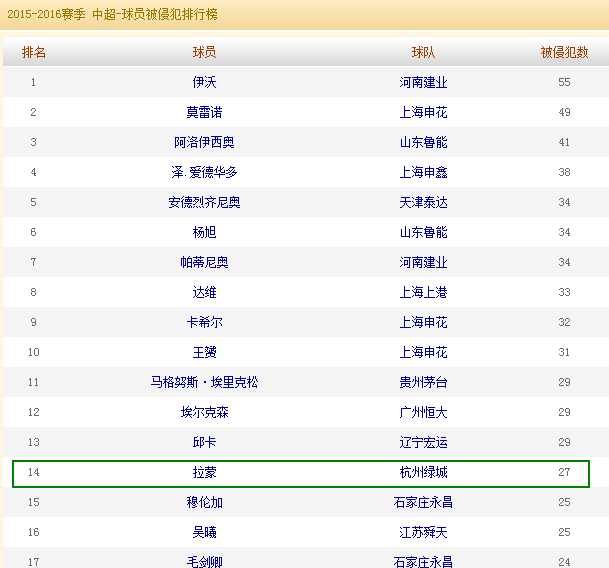The height and width of the screenshot is (568, 609).
Task: Open player link 吴曦
Action: click(x=204, y=532)
